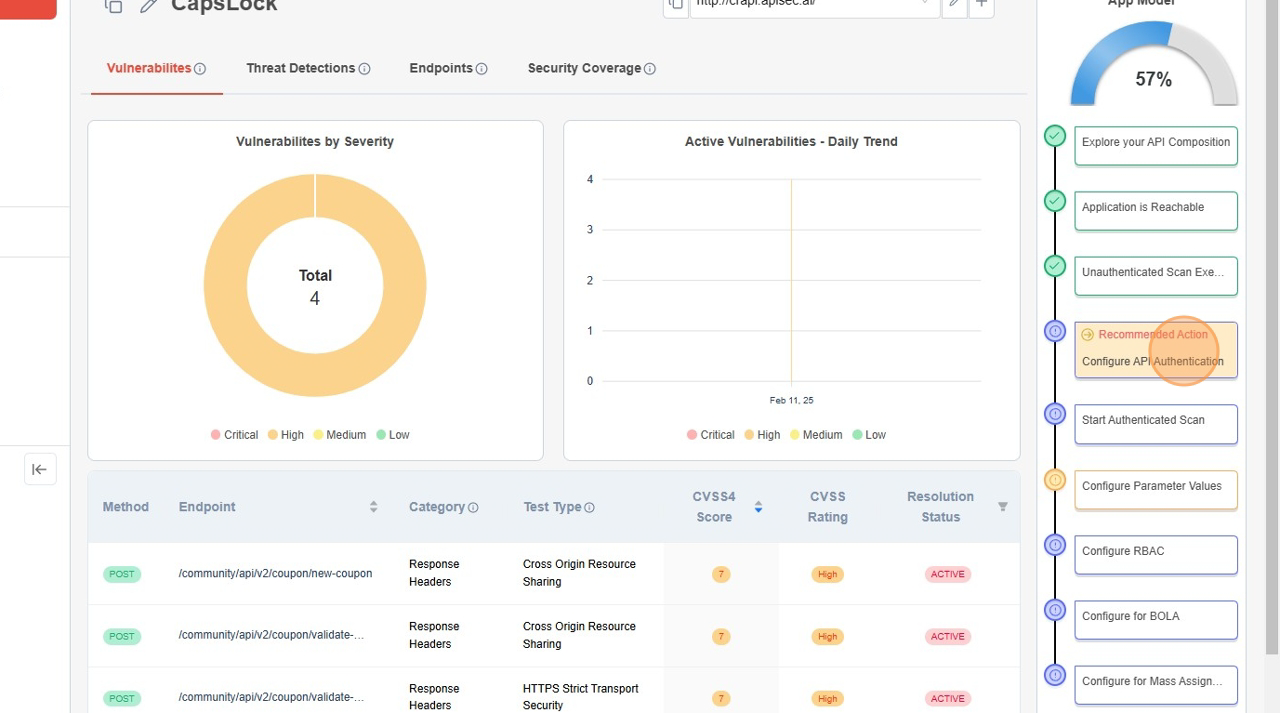Open the Vulnerabilities info tooltip
1280x713 pixels.
[x=199, y=68]
